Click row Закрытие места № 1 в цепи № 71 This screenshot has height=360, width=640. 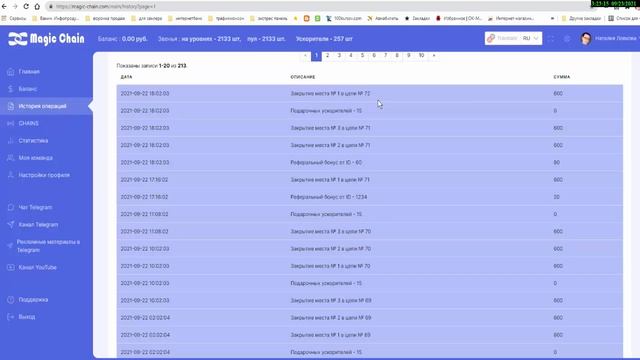(370, 180)
